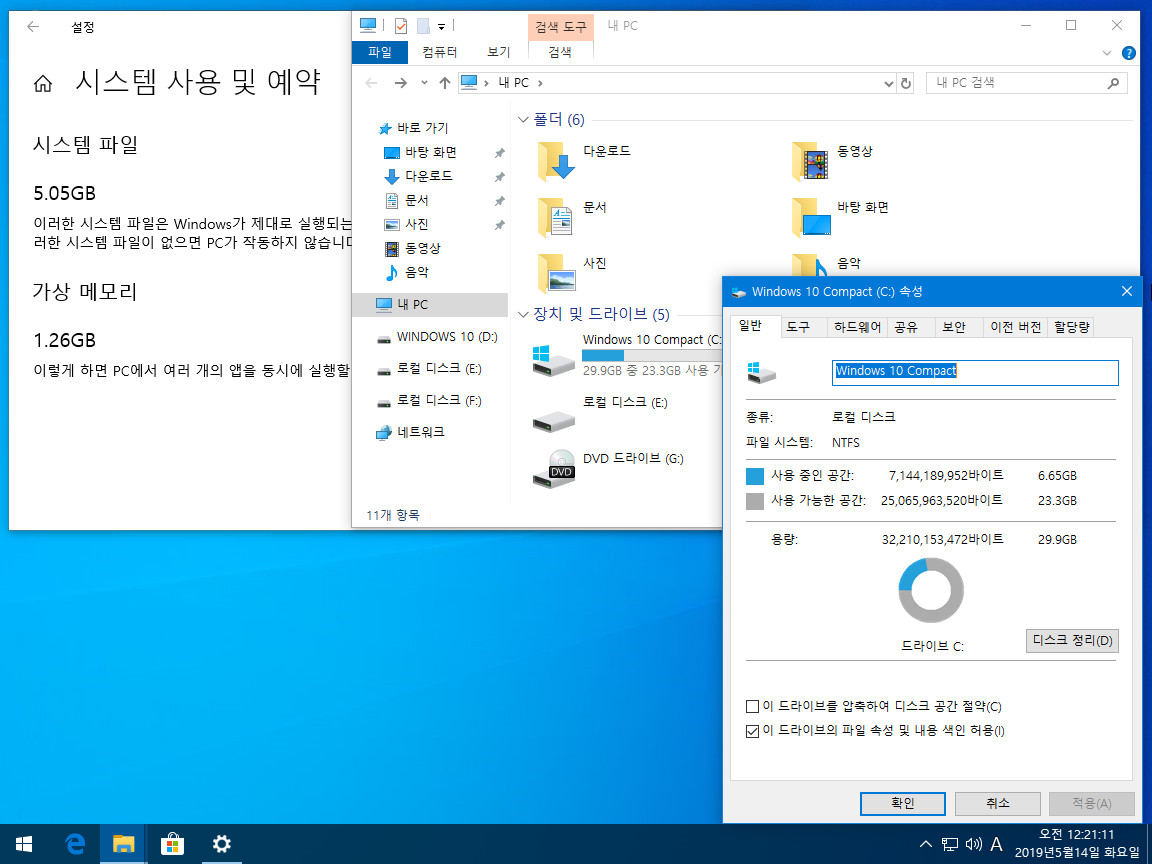Open the 보기 ribbon tab
Viewport: 1152px width, 864px height.
pos(498,52)
